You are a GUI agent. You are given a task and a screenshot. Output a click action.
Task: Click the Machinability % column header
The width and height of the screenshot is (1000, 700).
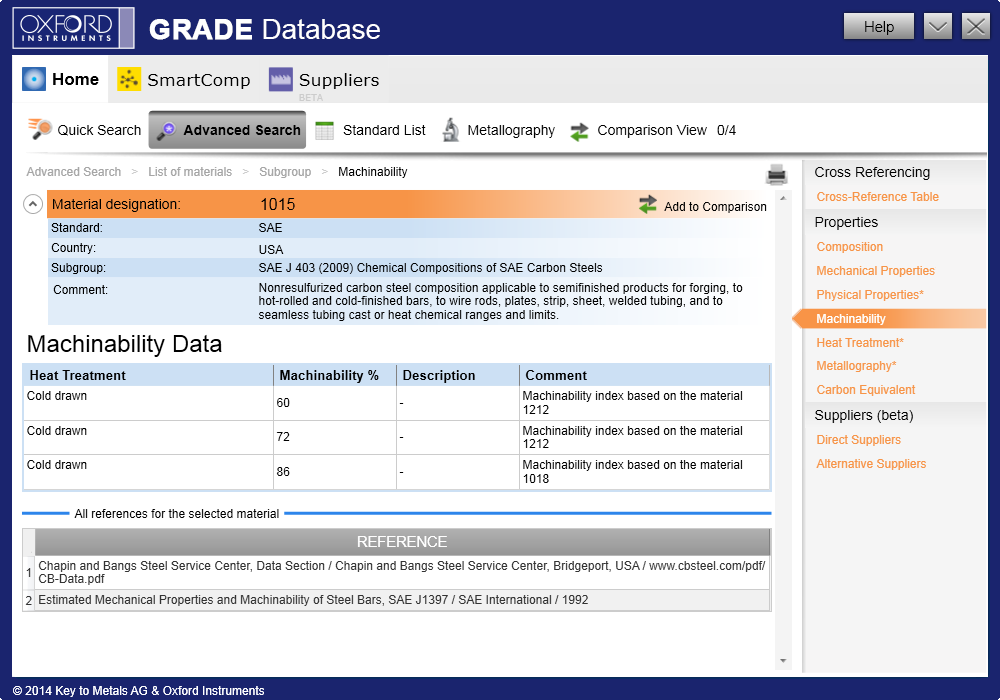[335, 376]
